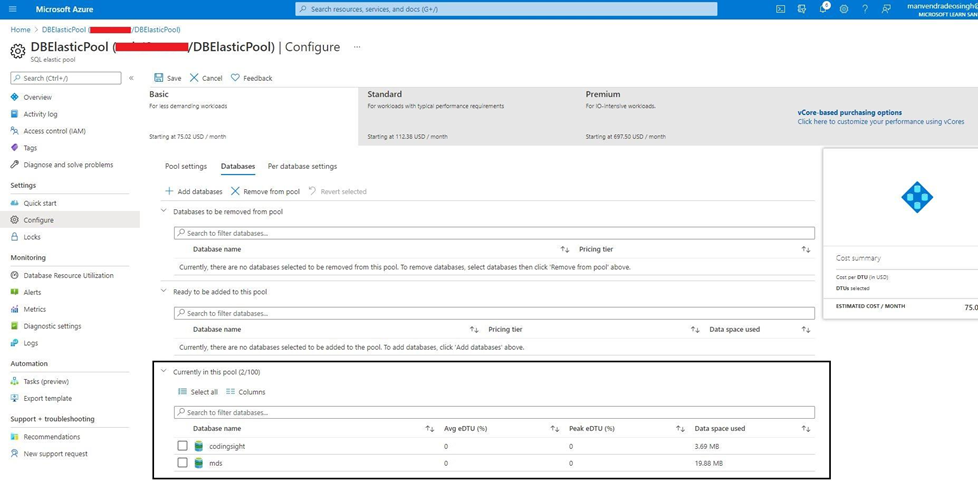978x482 pixels.
Task: Check the mds database checkbox
Action: click(x=182, y=463)
